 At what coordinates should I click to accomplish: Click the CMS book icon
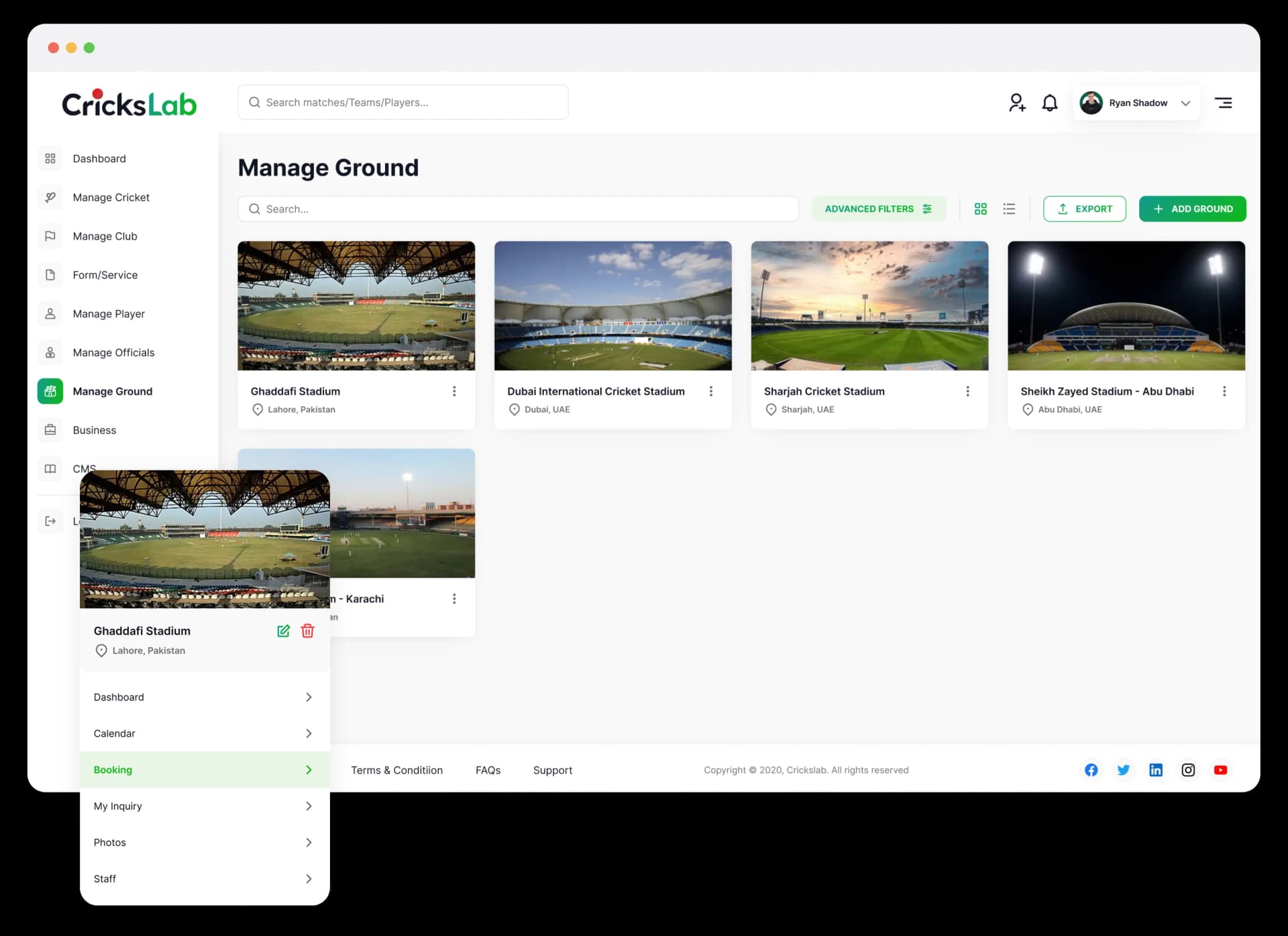[50, 469]
